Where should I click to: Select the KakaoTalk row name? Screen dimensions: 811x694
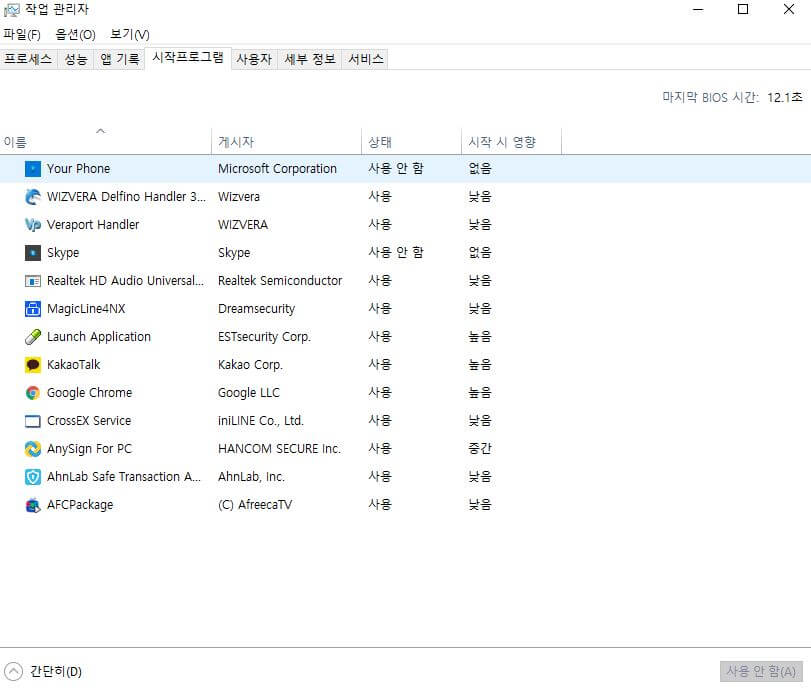[73, 365]
